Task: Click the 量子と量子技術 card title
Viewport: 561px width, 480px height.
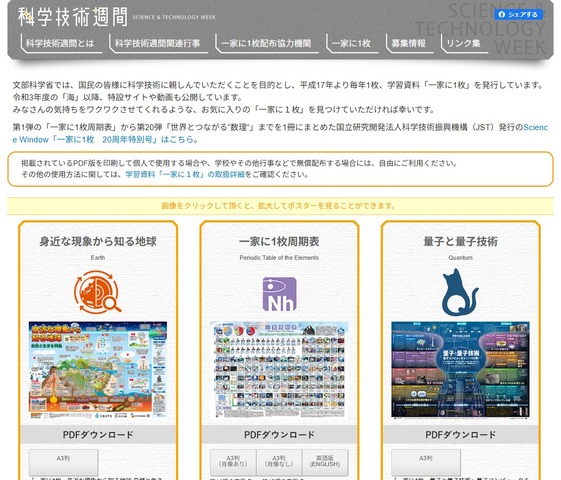Action: coord(460,241)
